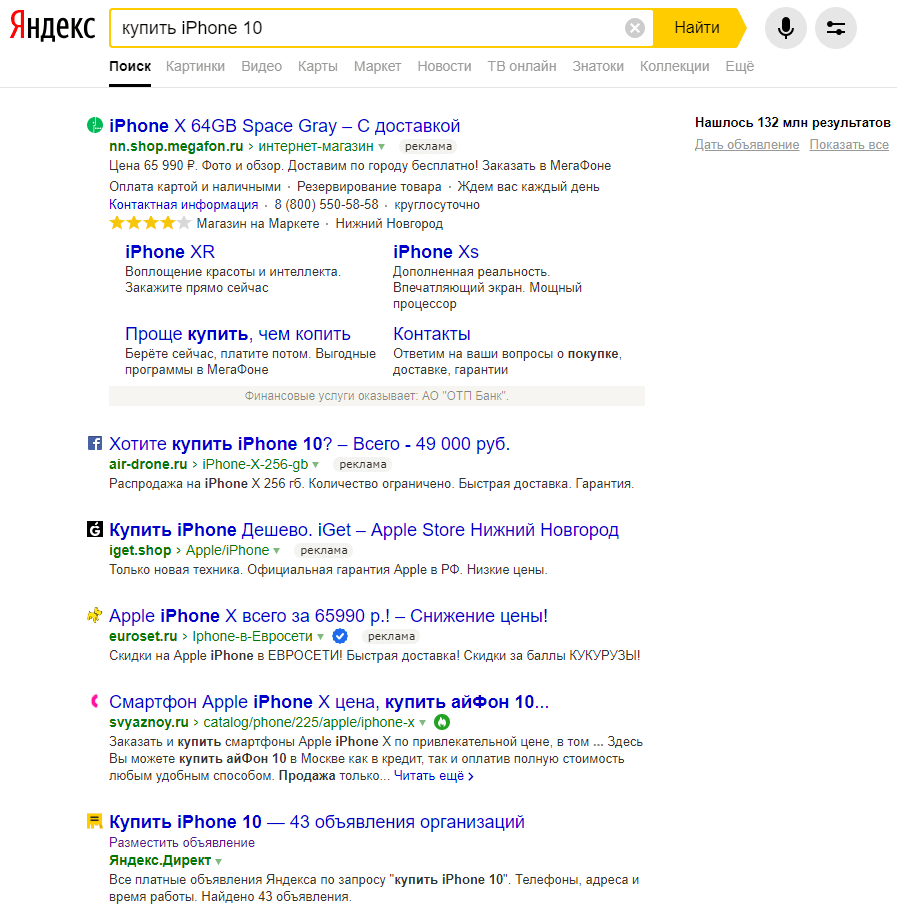897x917 pixels.
Task: Open nn.shop.megafon.ru green URL
Action: pos(176,146)
